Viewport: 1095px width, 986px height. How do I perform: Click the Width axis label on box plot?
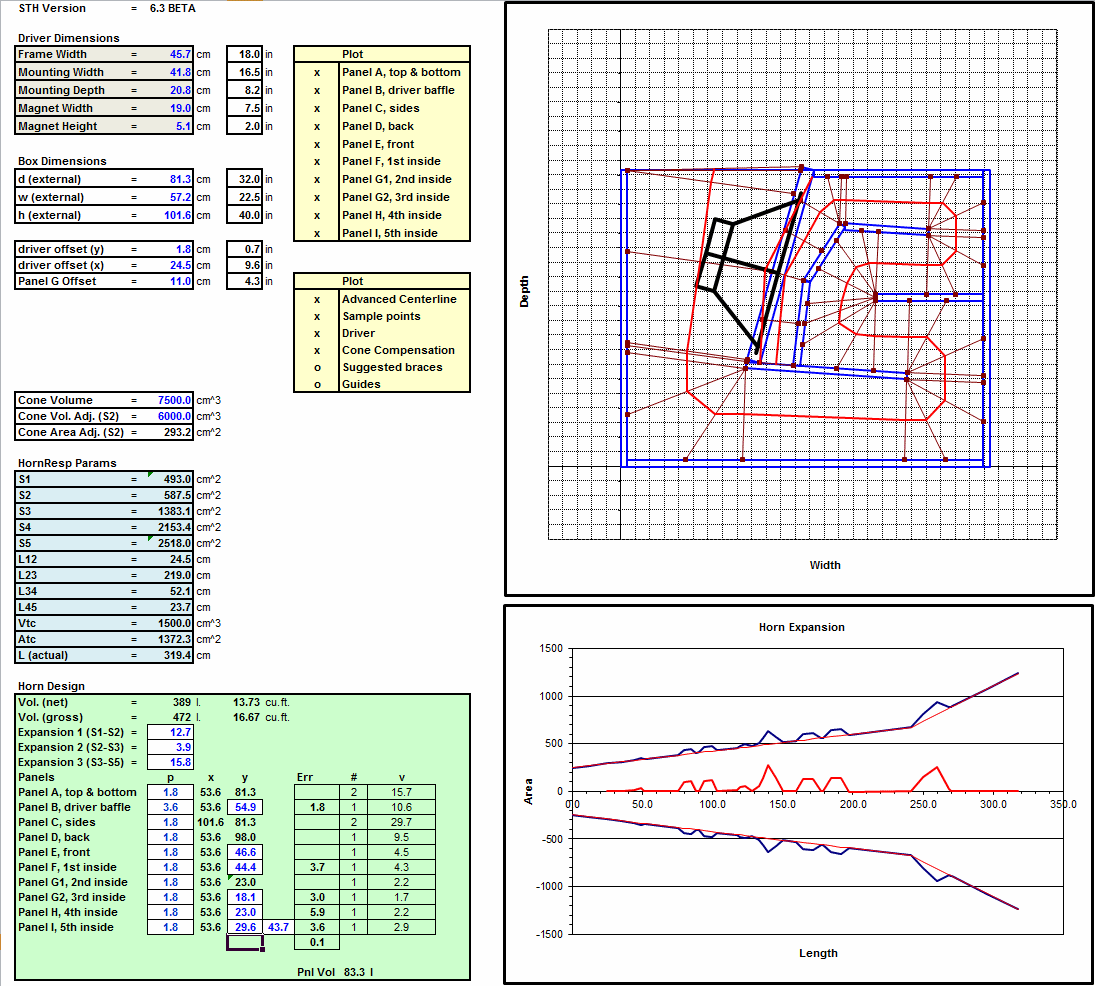click(x=825, y=565)
